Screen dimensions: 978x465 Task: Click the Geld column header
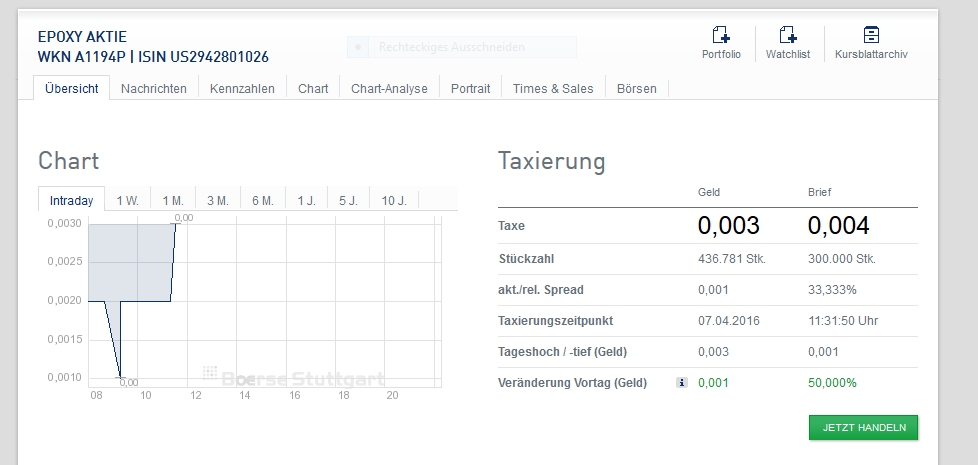[709, 193]
